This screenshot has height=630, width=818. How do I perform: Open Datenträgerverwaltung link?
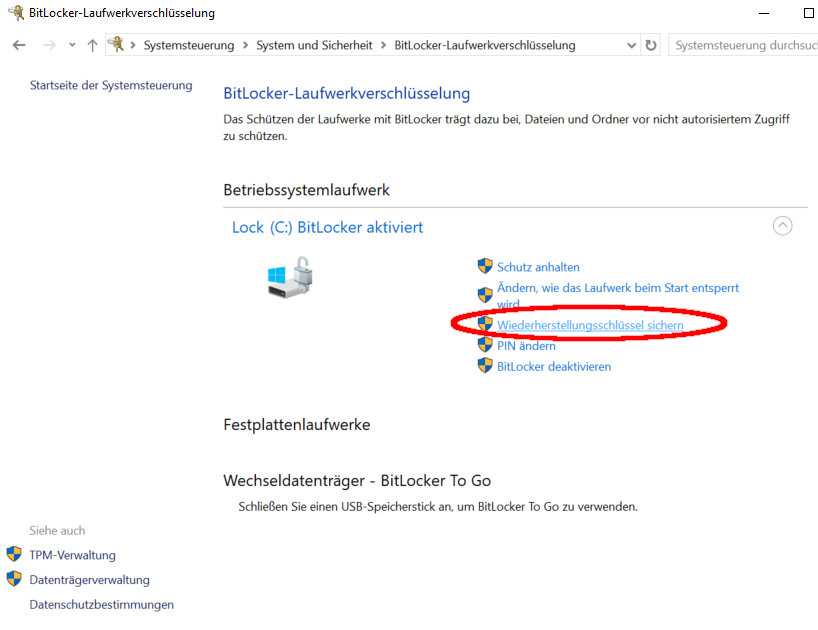tap(89, 580)
